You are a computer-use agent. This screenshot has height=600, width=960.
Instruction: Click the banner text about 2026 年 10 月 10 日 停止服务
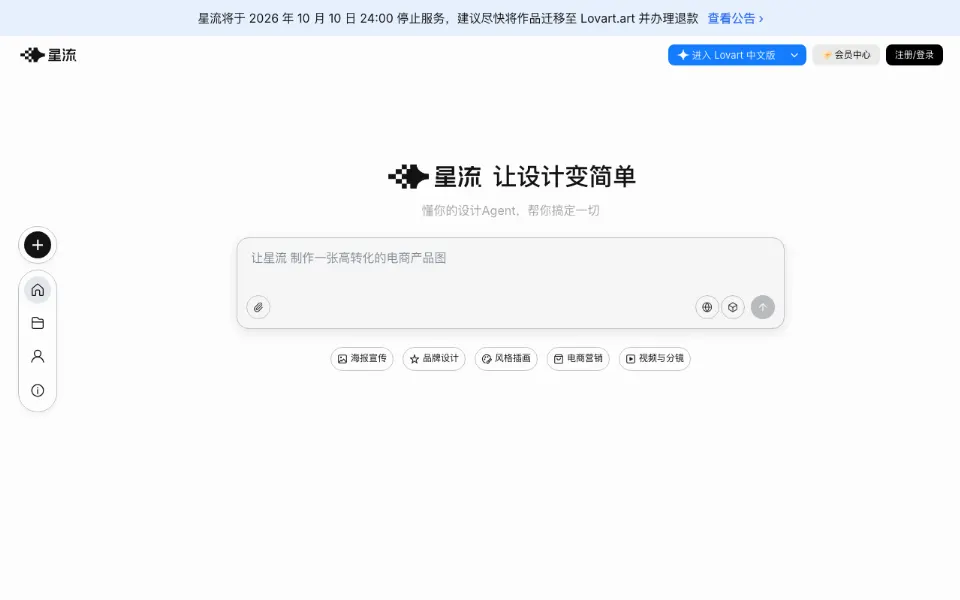pos(448,18)
